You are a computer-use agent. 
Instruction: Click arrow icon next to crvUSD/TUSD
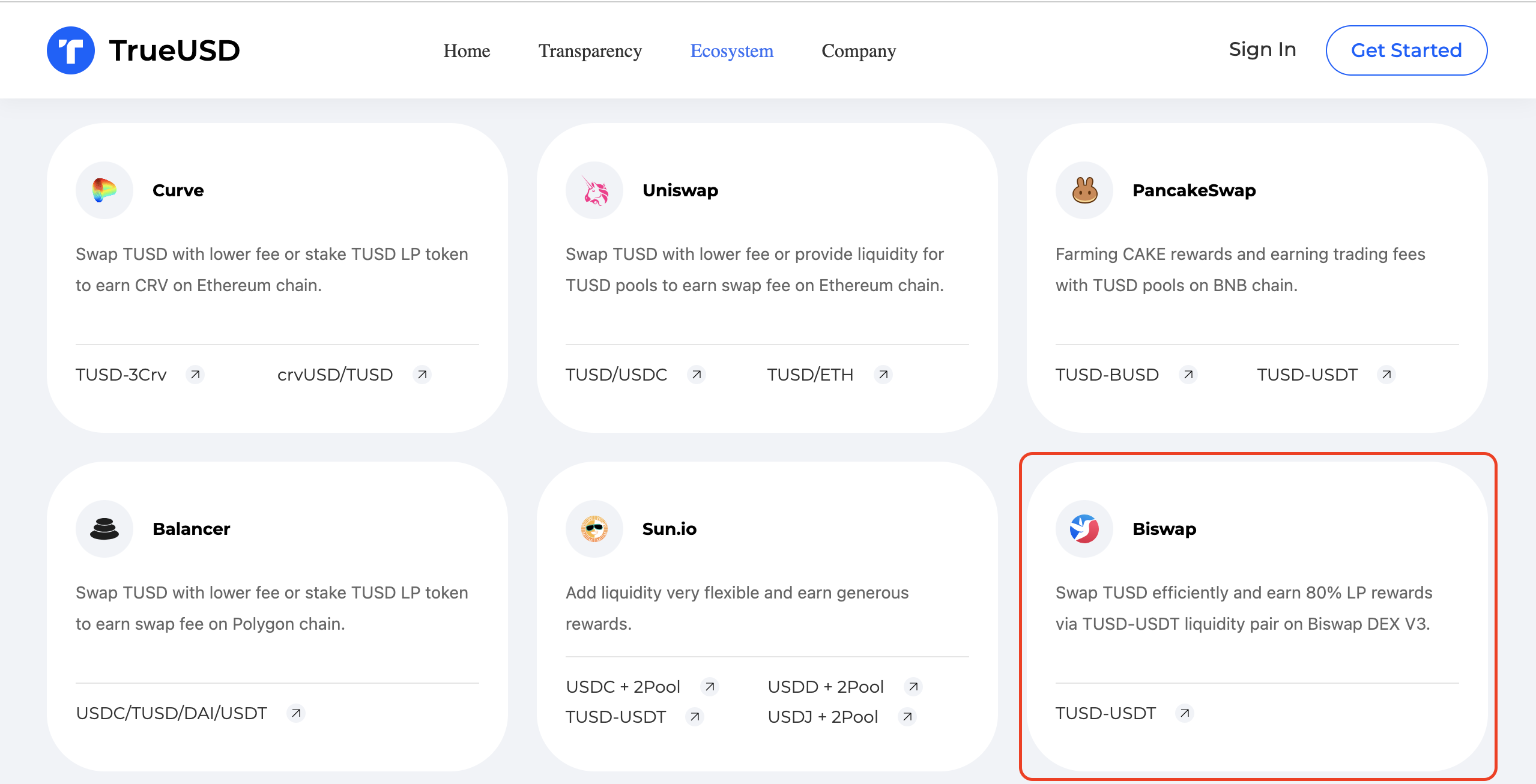coord(422,375)
